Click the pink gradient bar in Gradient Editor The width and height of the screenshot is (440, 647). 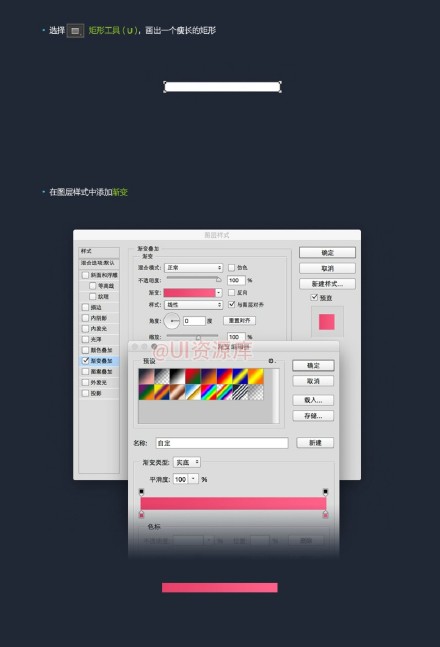click(x=233, y=503)
